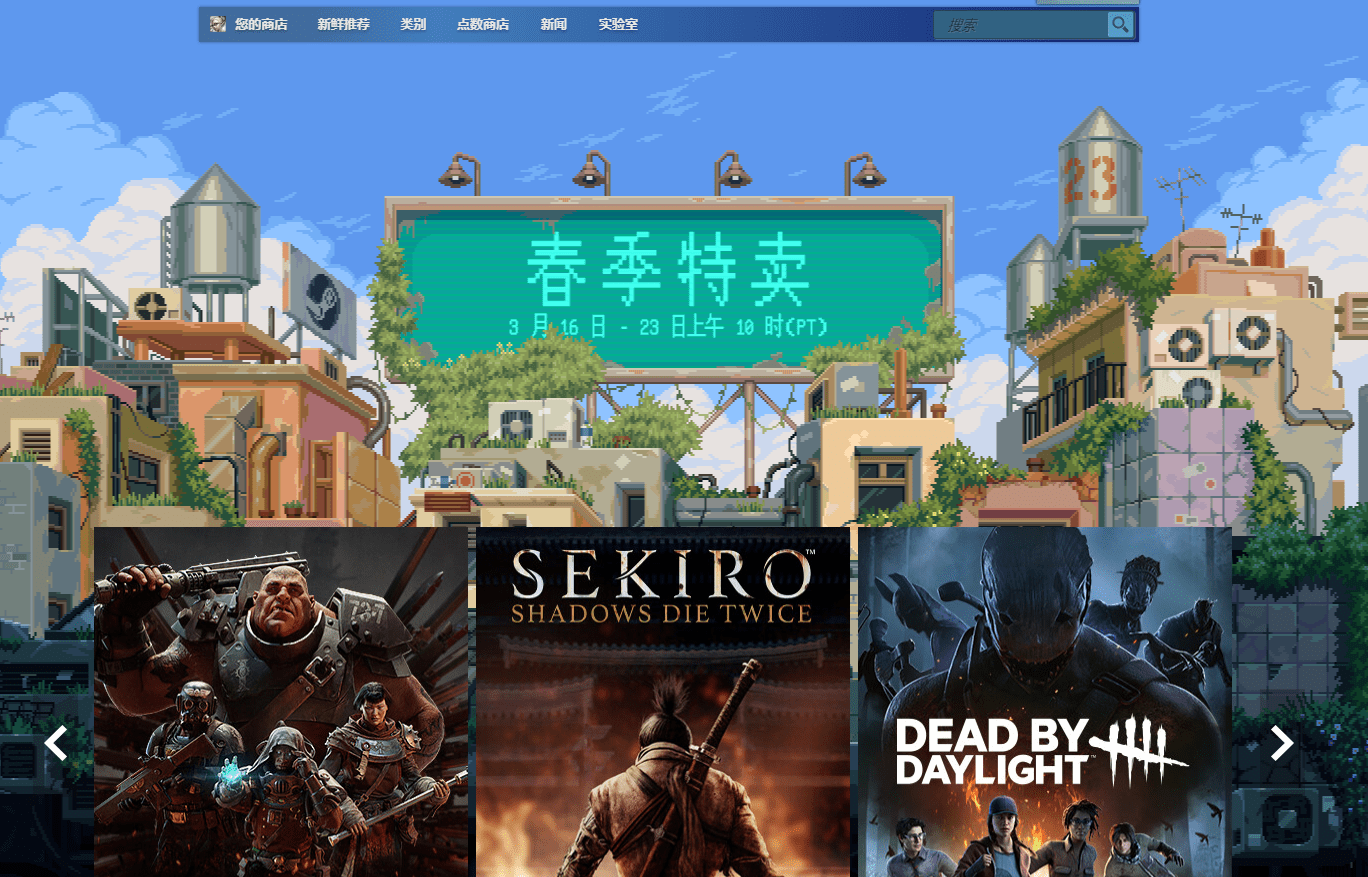Open the Dead by Daylight capsule
This screenshot has height=877, width=1368.
pos(1045,702)
